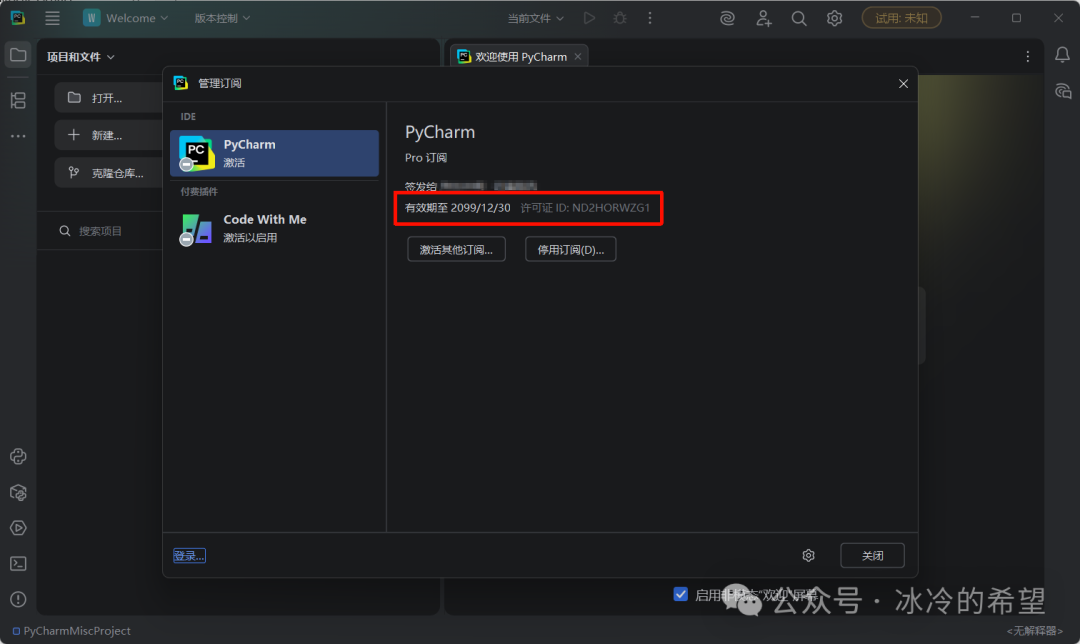The height and width of the screenshot is (644, 1080).
Task: Click the 试用: 未知 trial badge
Action: pos(901,19)
